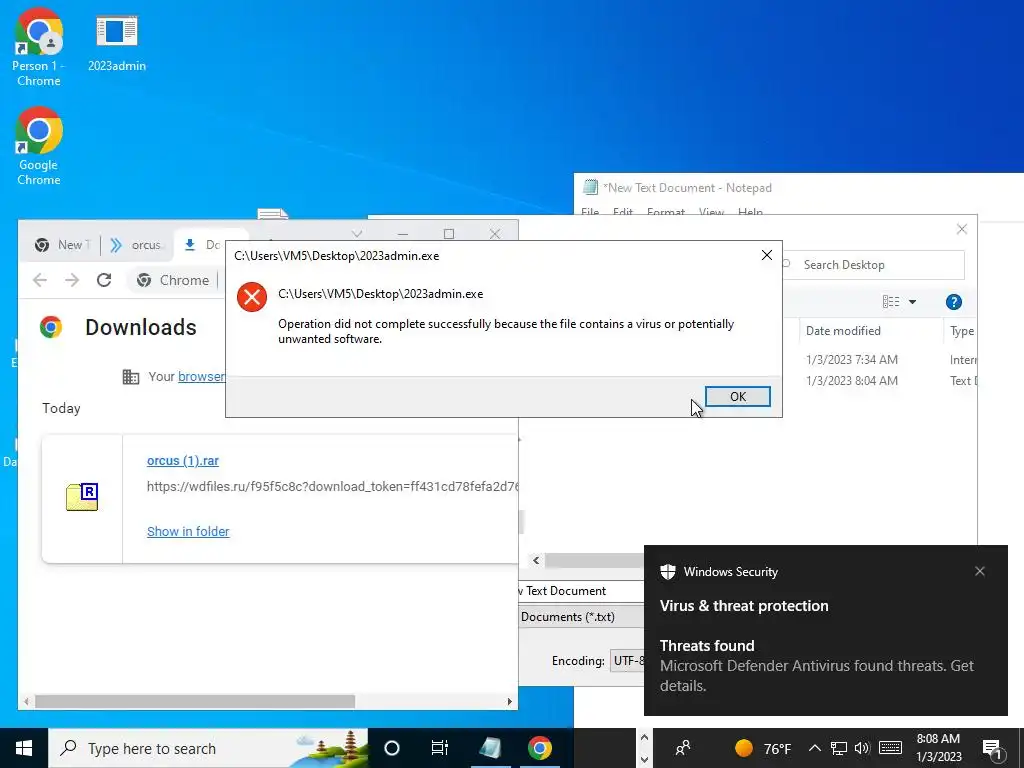1024x768 pixels.
Task: Reload the Chrome Downloads page
Action: 104,280
